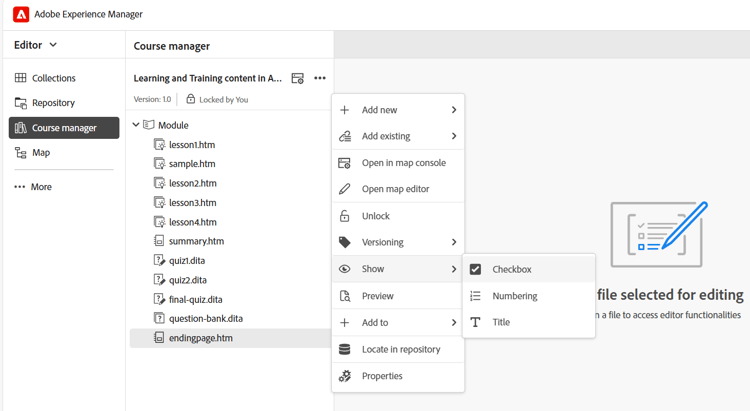Open Properties from the context menu
Screen dimensions: 750x411
(382, 376)
